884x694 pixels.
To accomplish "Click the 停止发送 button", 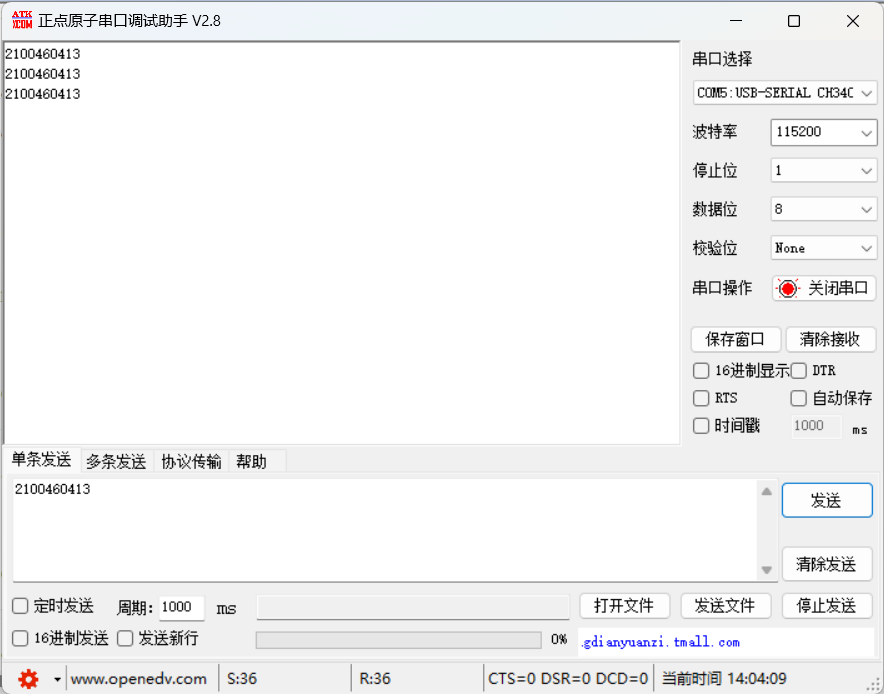I will tap(827, 607).
